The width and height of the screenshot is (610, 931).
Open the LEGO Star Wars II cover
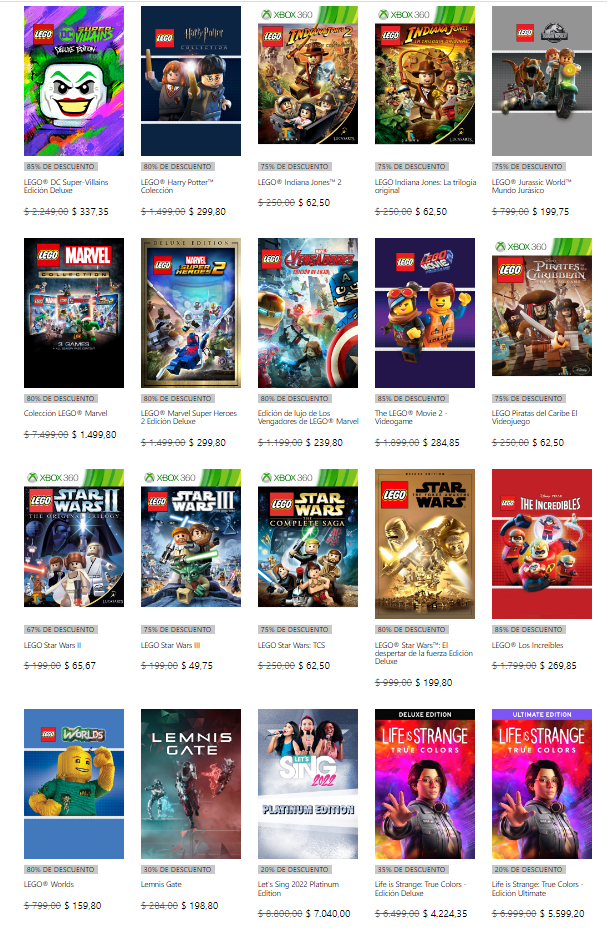click(74, 538)
